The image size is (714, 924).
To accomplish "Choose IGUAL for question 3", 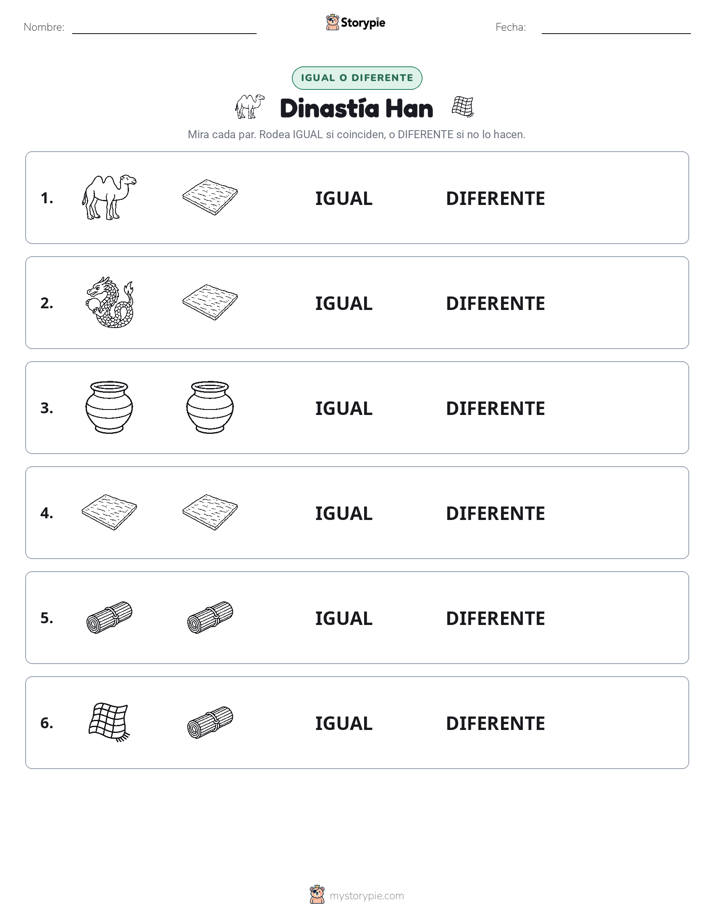I will pyautogui.click(x=343, y=408).
